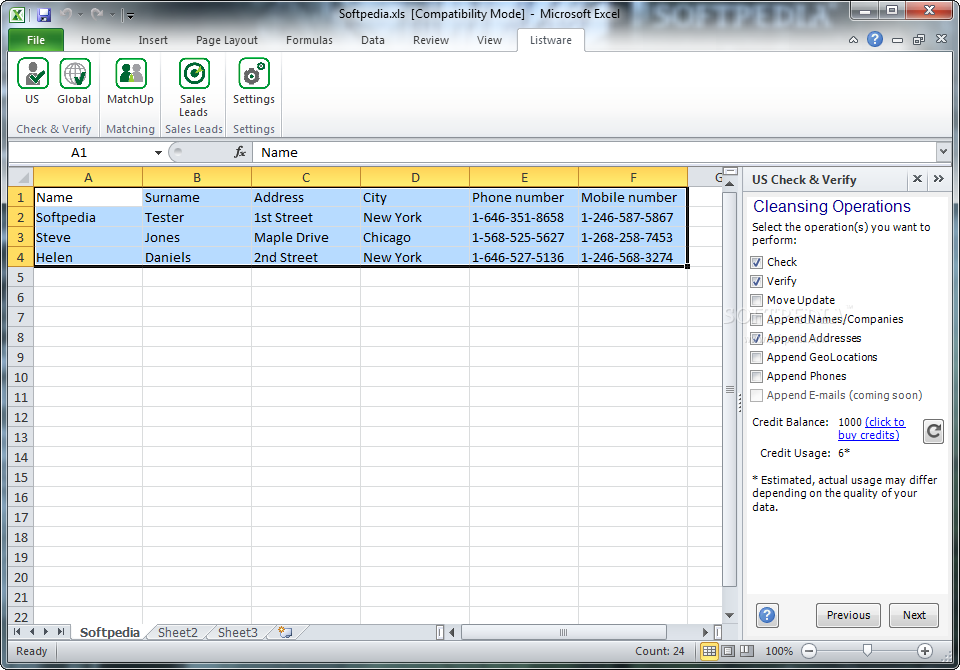Click the vertical scrollbar down arrow
The height and width of the screenshot is (670, 960).
click(x=729, y=615)
